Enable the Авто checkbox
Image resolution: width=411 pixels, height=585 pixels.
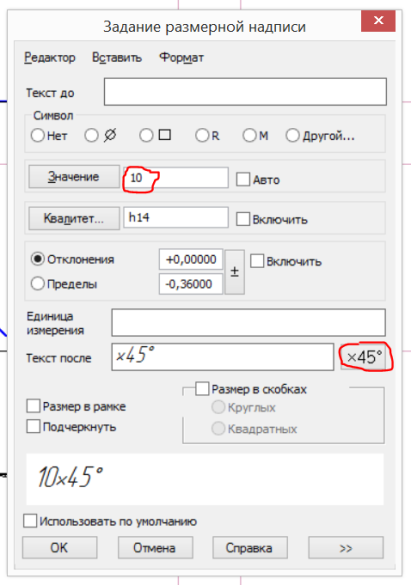(x=243, y=179)
